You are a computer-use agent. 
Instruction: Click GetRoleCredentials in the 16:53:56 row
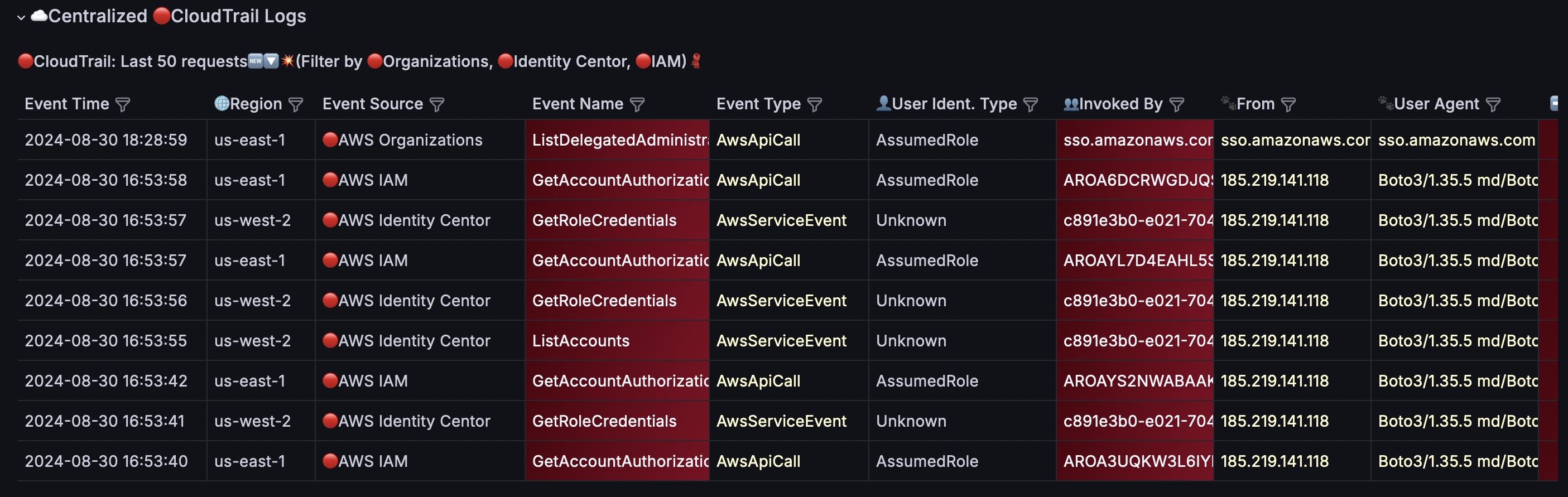617,301
